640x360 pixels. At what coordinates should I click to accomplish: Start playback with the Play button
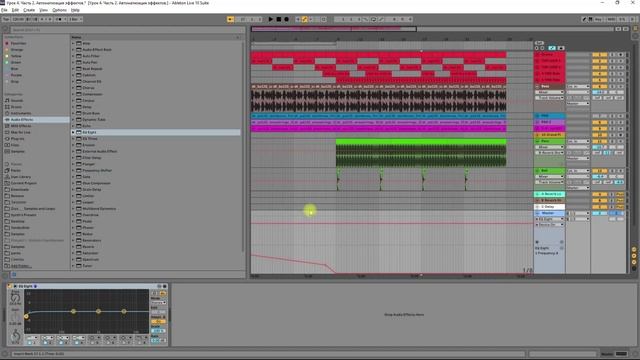[271, 19]
